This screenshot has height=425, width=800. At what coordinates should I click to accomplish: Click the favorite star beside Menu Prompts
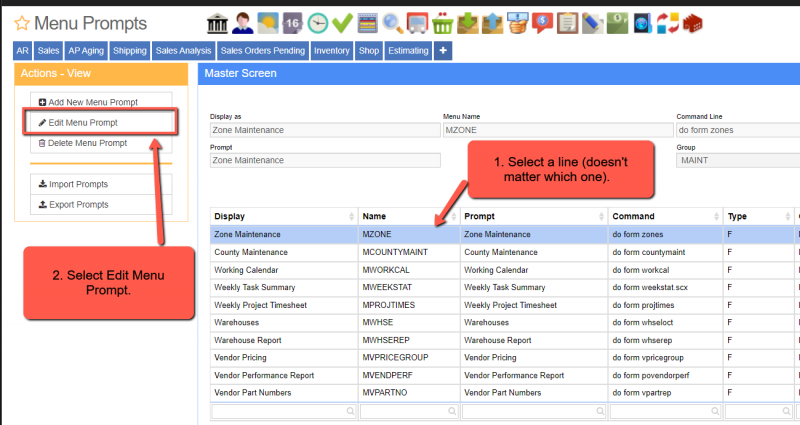tap(22, 23)
